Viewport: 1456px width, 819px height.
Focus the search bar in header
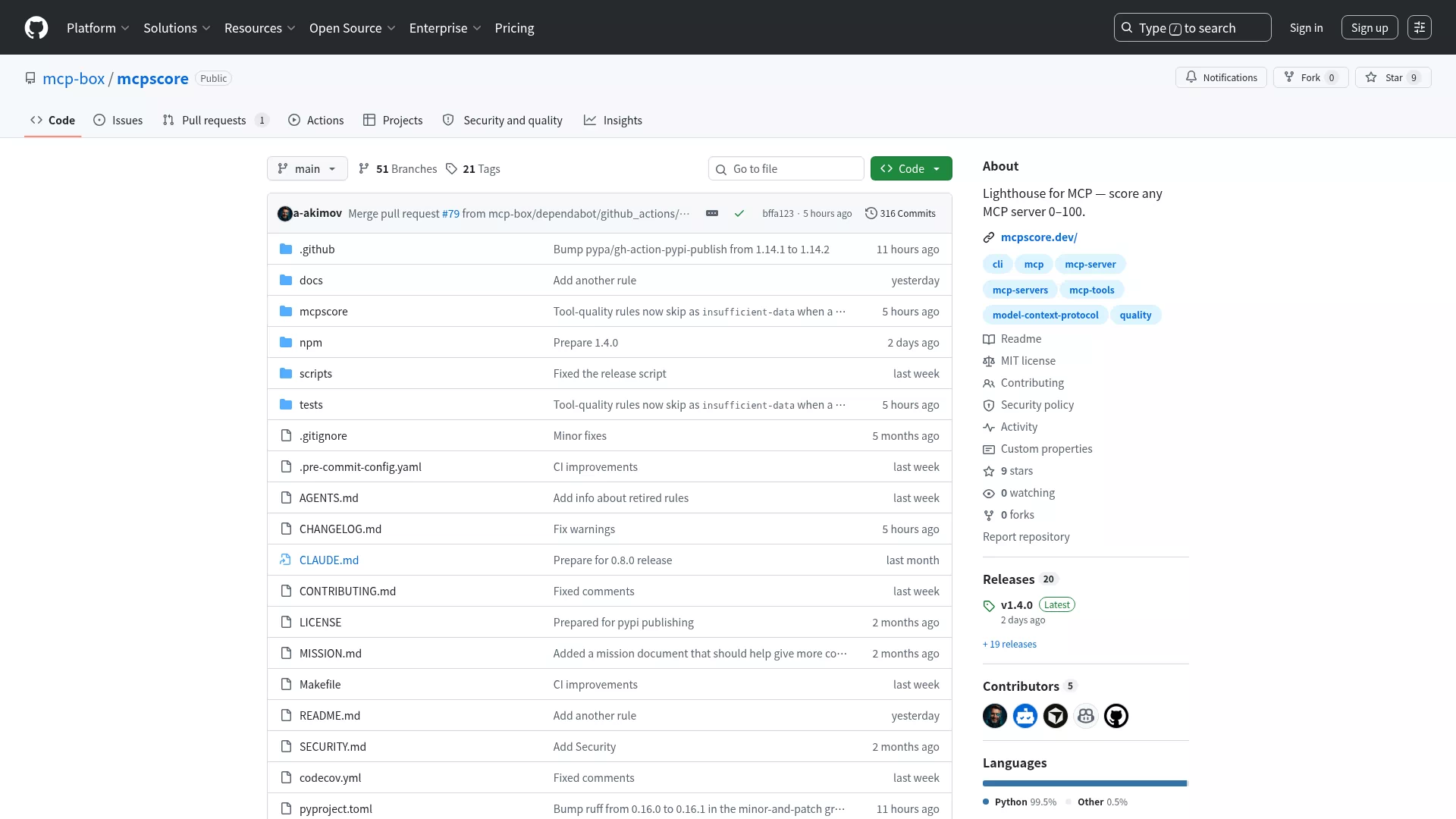[x=1193, y=28]
